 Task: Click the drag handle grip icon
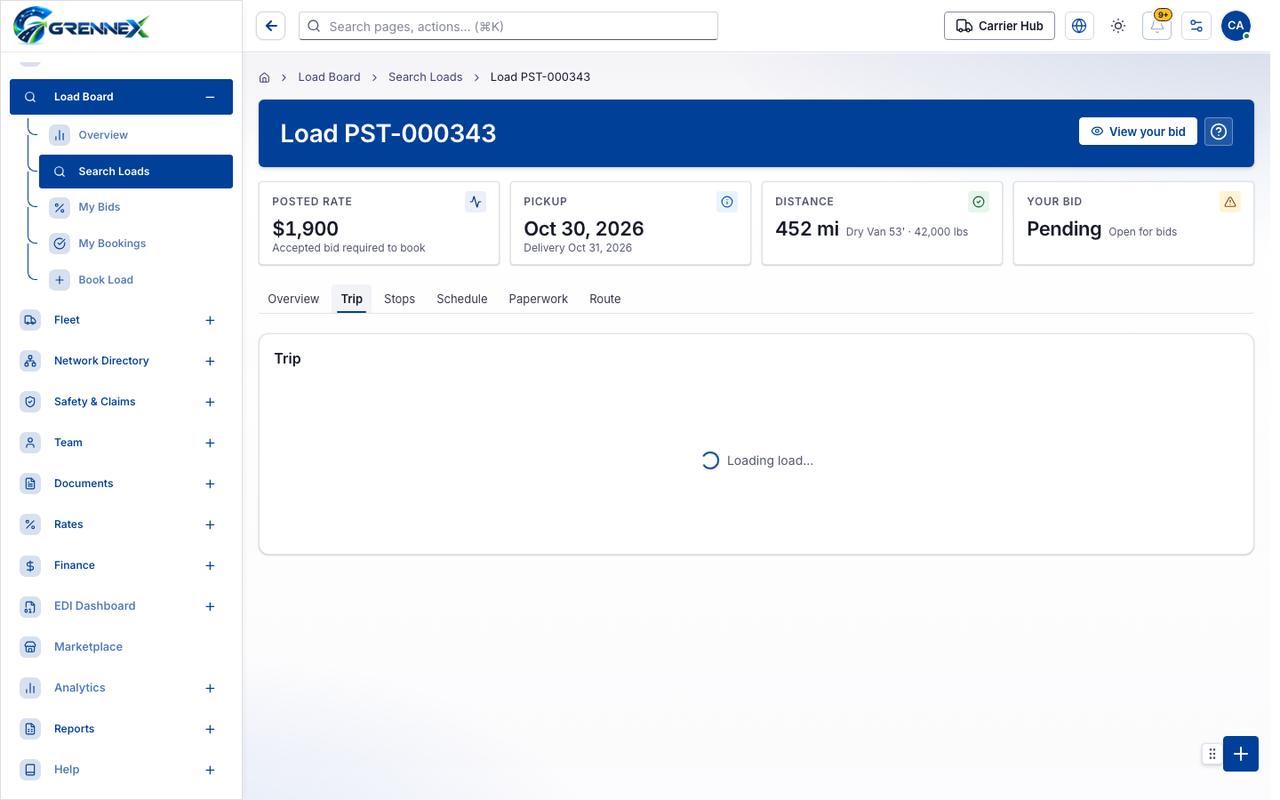coord(1212,754)
